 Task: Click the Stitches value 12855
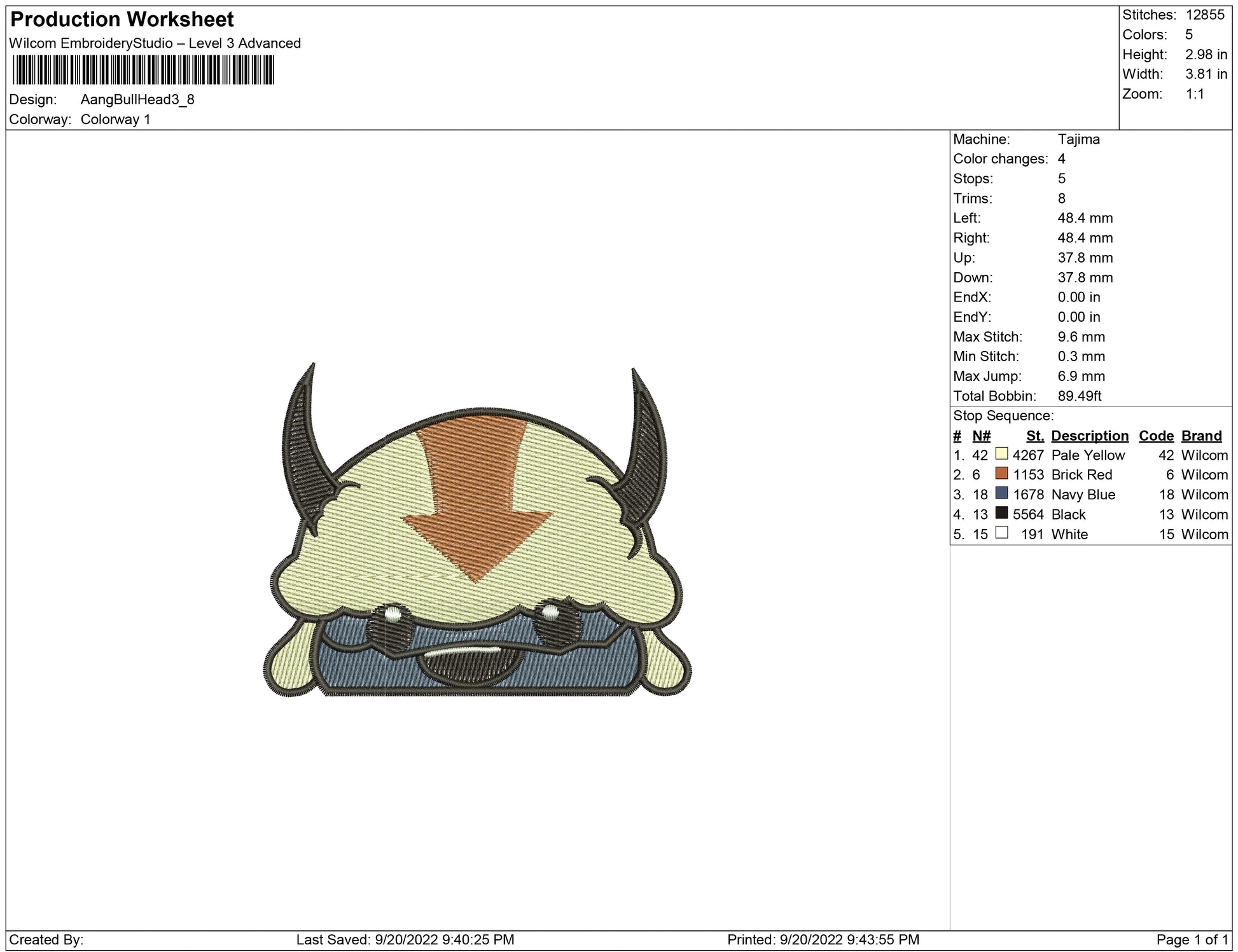pyautogui.click(x=1205, y=15)
